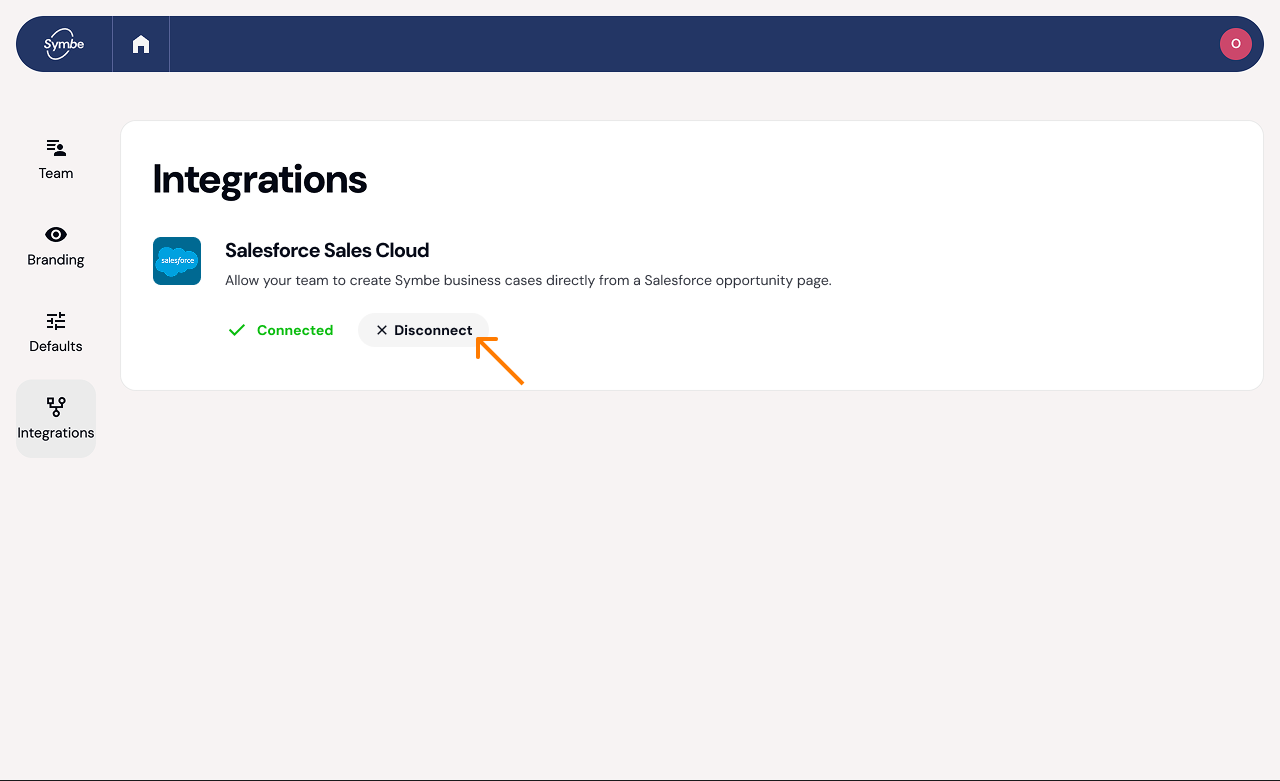
Task: Open the Branding sidebar section
Action: pyautogui.click(x=56, y=246)
